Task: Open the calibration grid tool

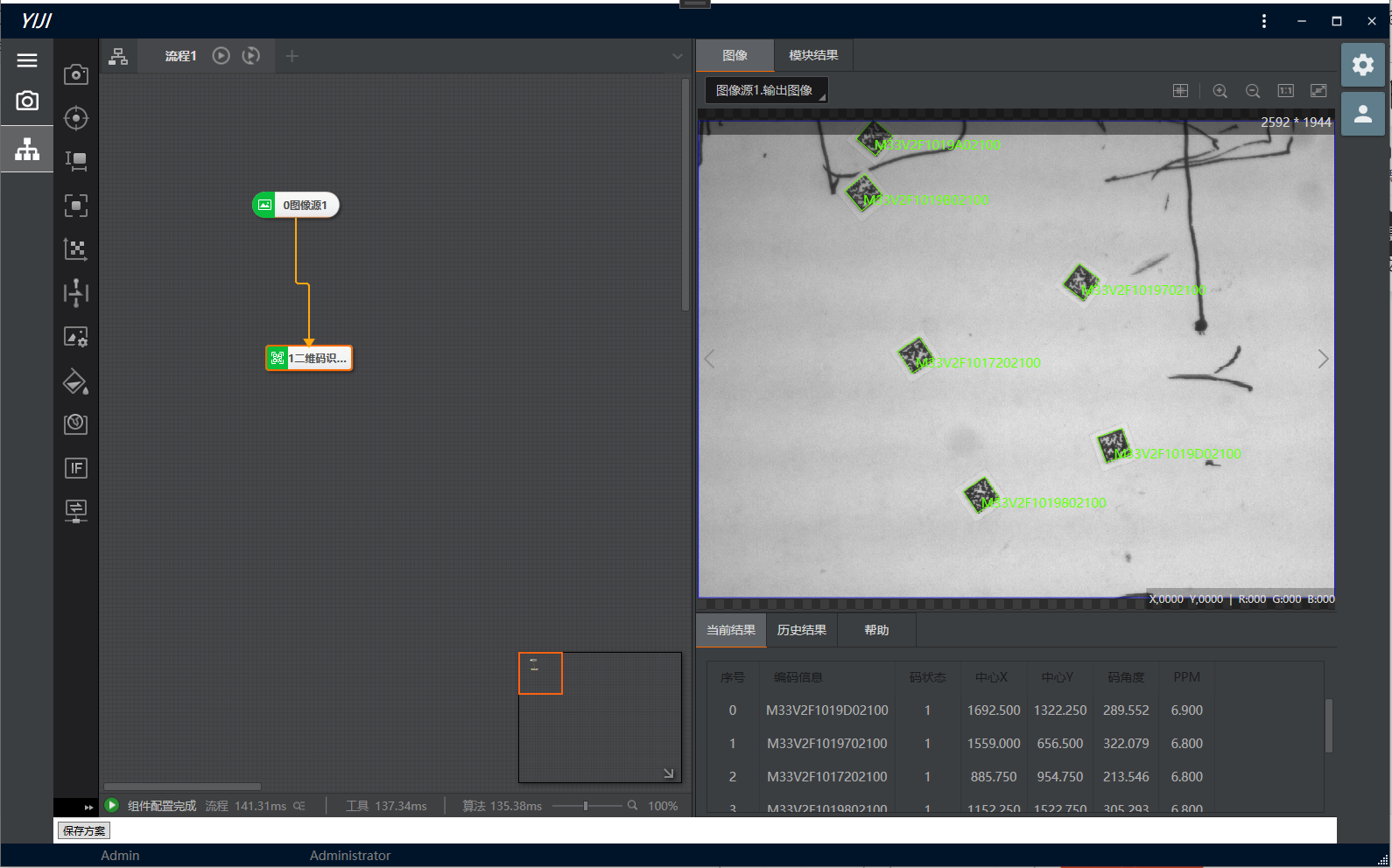Action: (76, 249)
